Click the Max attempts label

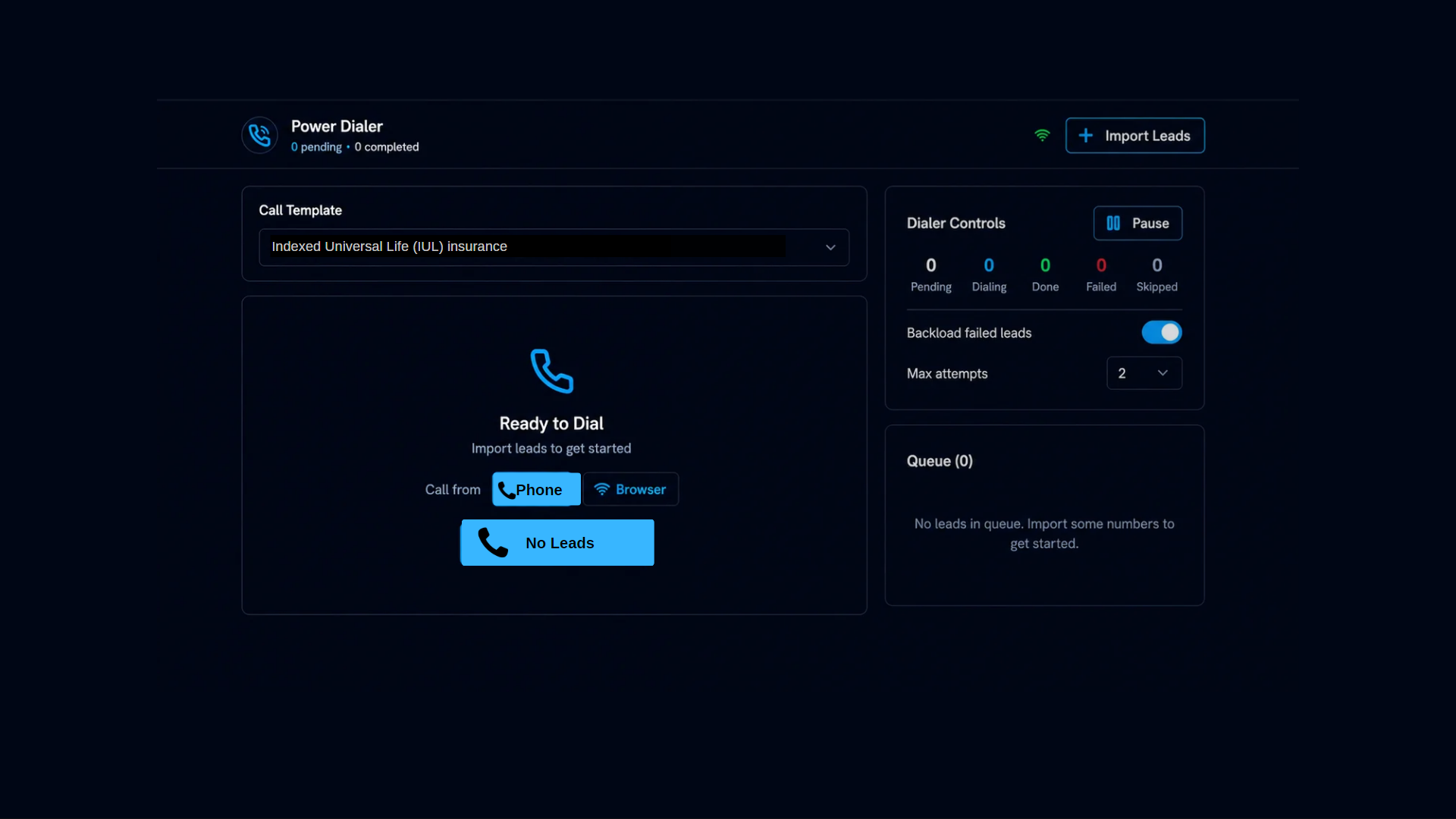tap(947, 374)
